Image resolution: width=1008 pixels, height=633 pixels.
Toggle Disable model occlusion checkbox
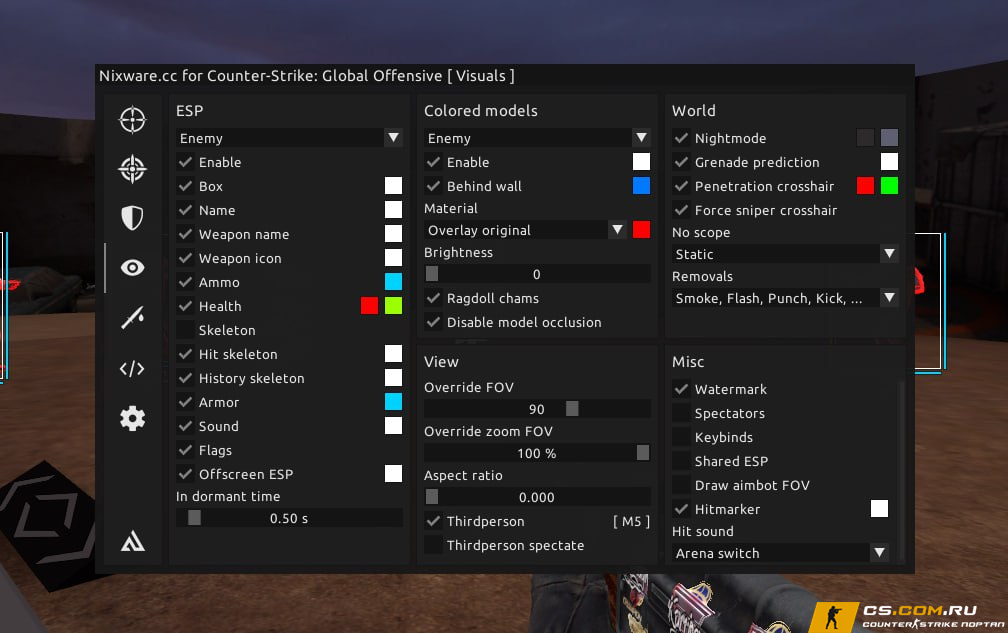pyautogui.click(x=433, y=322)
